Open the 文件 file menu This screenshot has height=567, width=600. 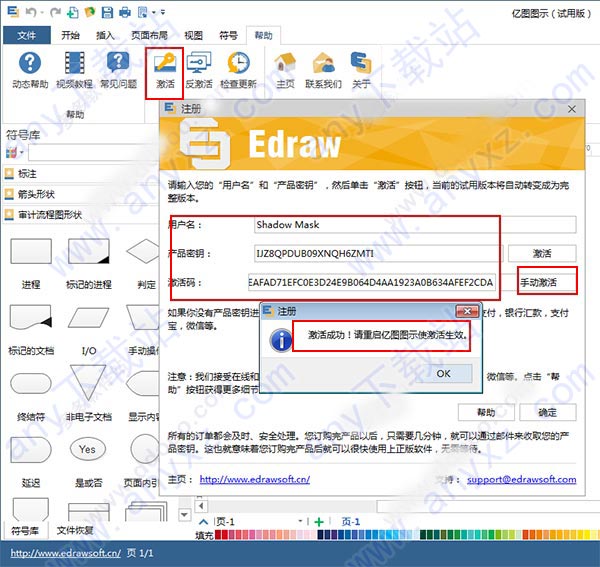coord(27,36)
